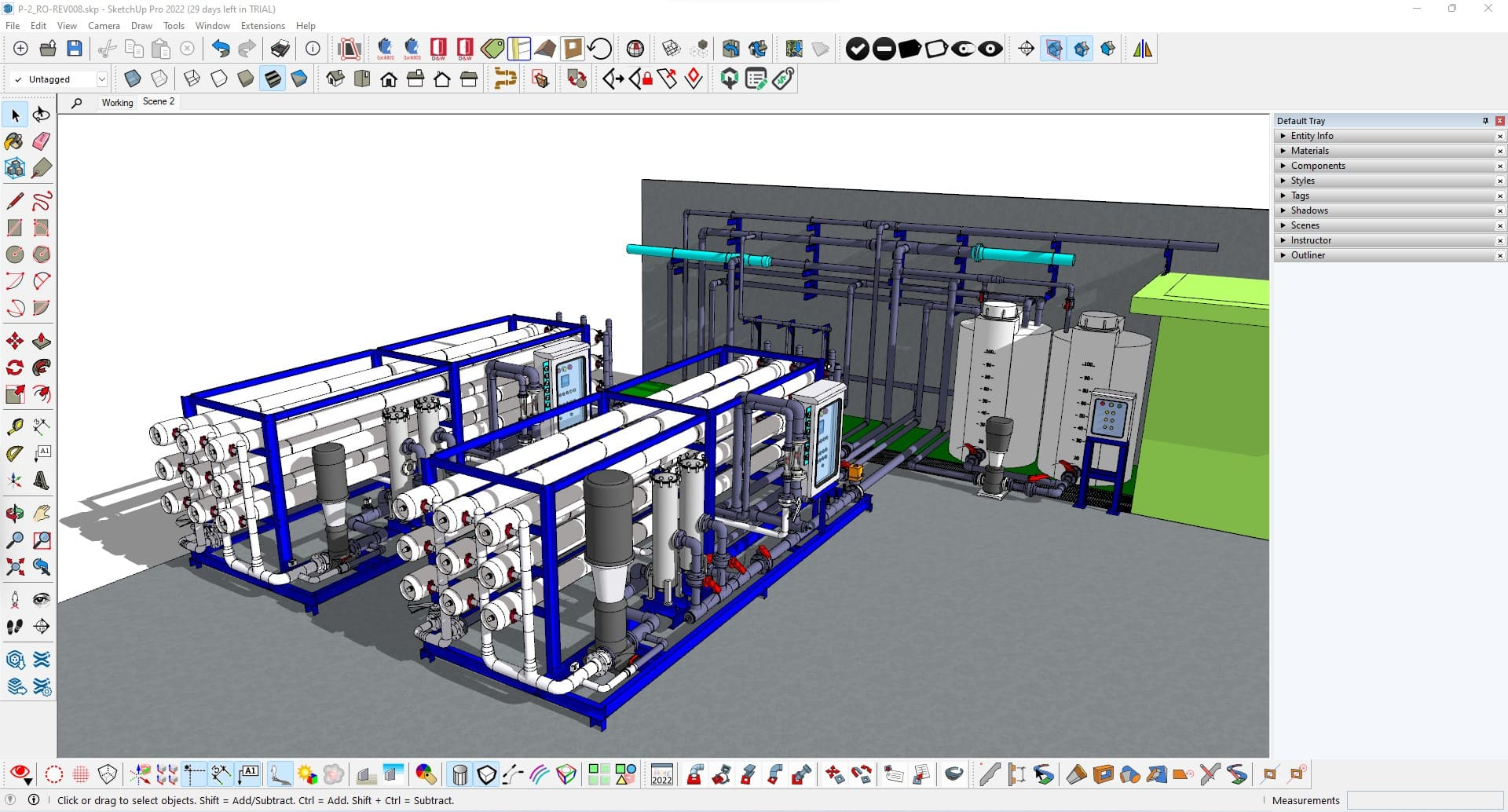Close the Entity Info panel

click(1500, 137)
